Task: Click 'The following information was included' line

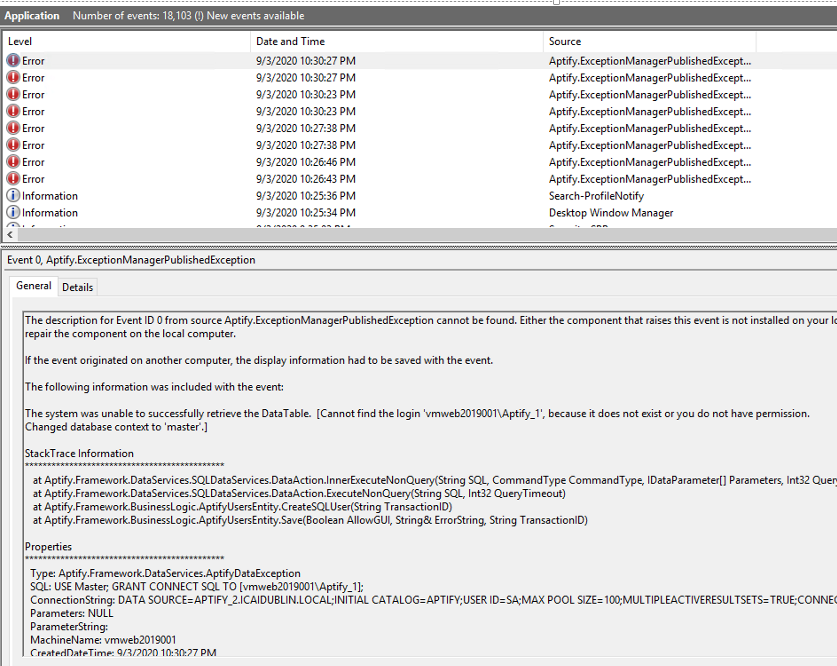Action: [x=154, y=387]
